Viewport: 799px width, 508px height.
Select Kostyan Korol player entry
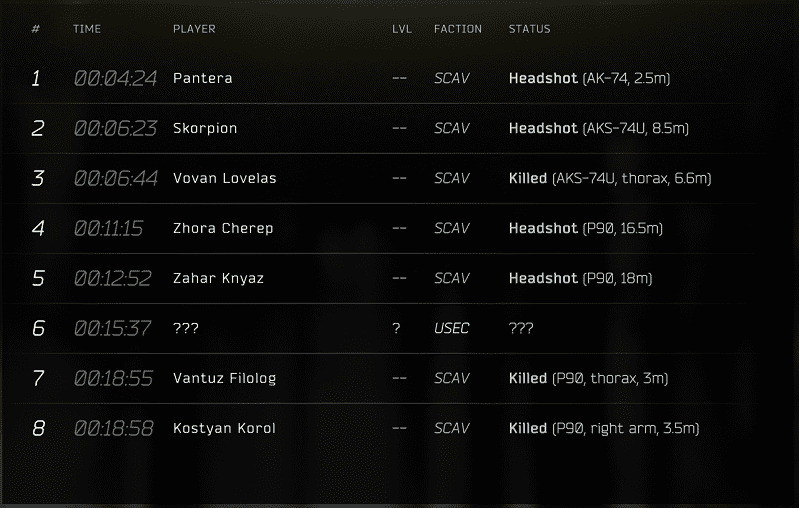pyautogui.click(x=224, y=428)
